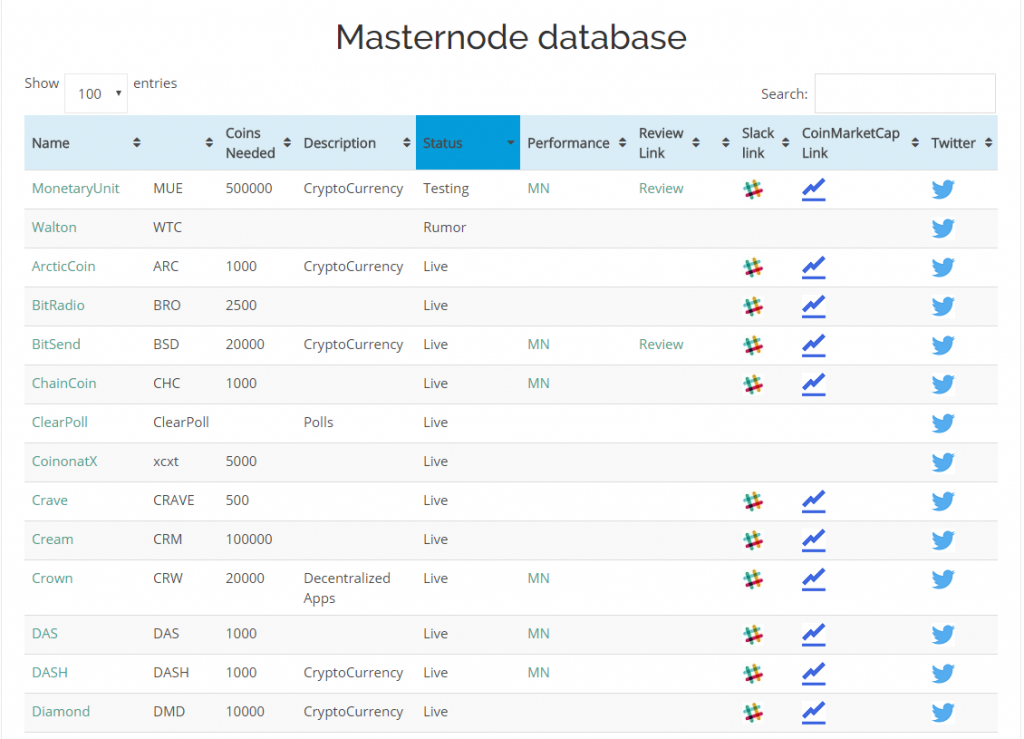
Task: Open Slack icon in BitRadio row
Action: [x=753, y=306]
